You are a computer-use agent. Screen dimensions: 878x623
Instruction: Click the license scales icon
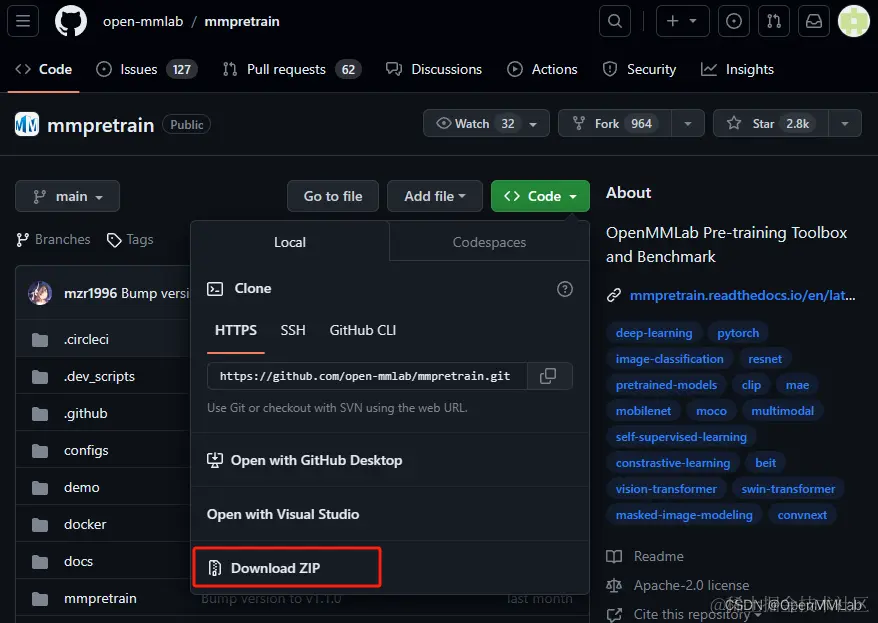pyautogui.click(x=614, y=585)
